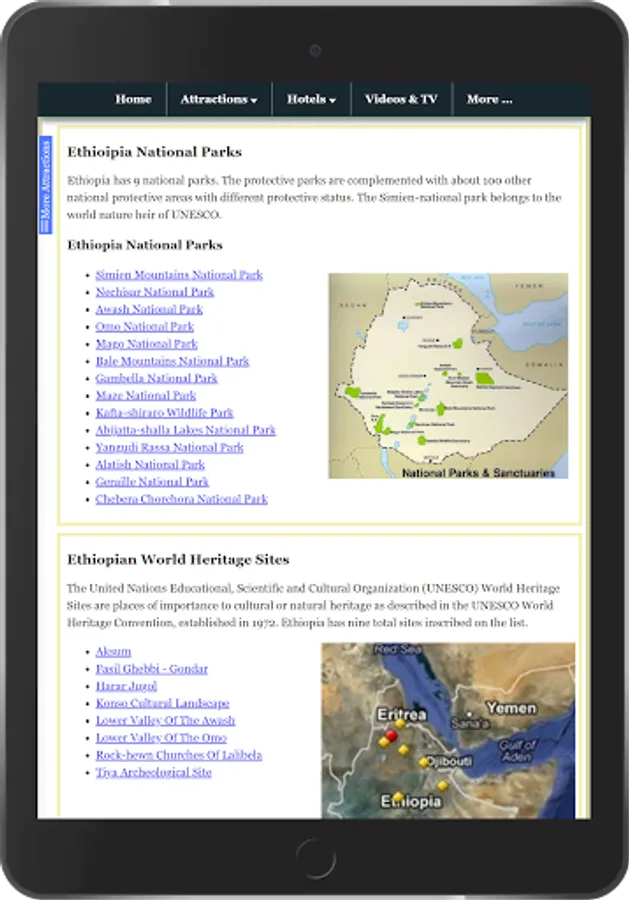Open Awash National Park link

point(149,309)
